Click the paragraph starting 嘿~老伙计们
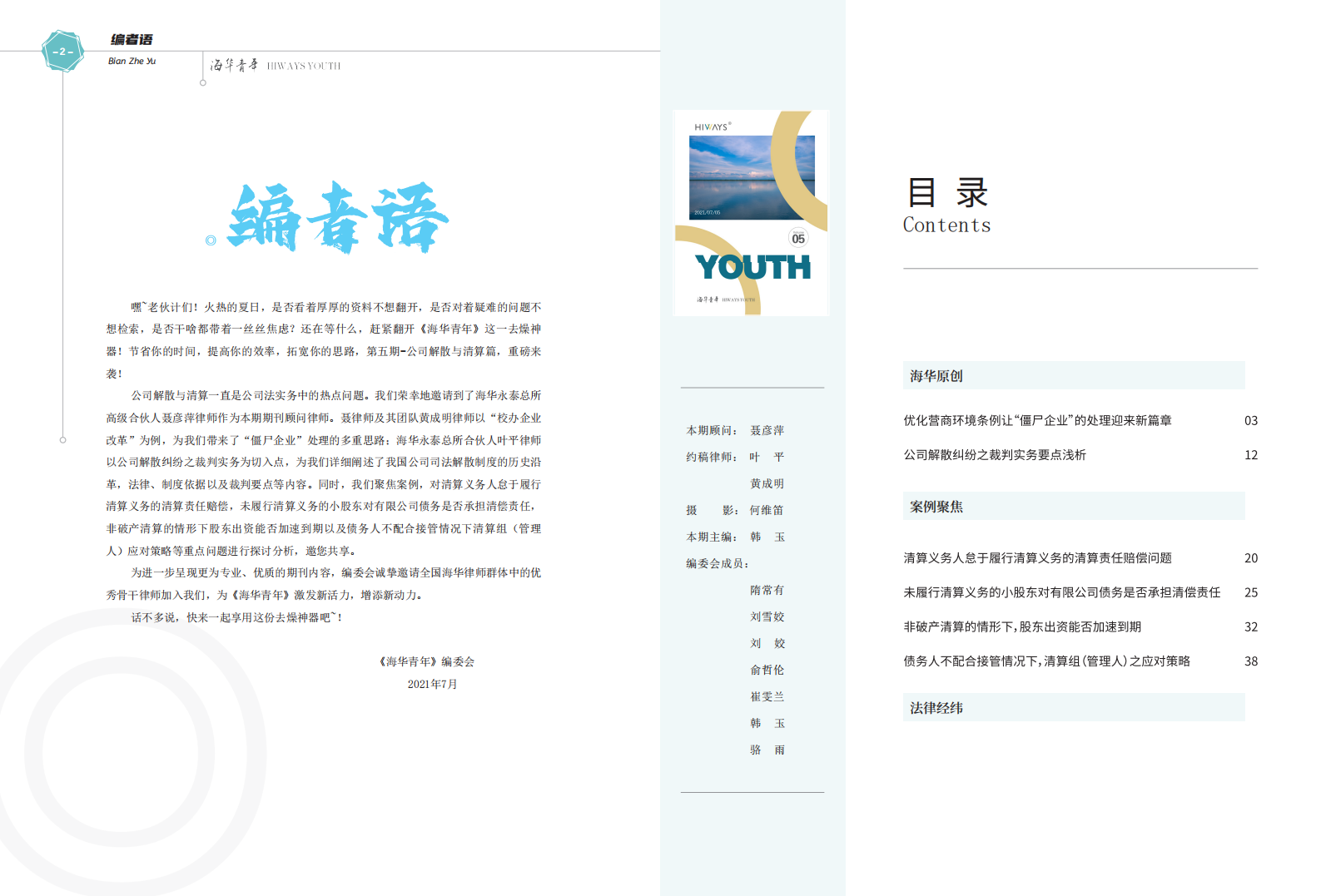 (324, 340)
